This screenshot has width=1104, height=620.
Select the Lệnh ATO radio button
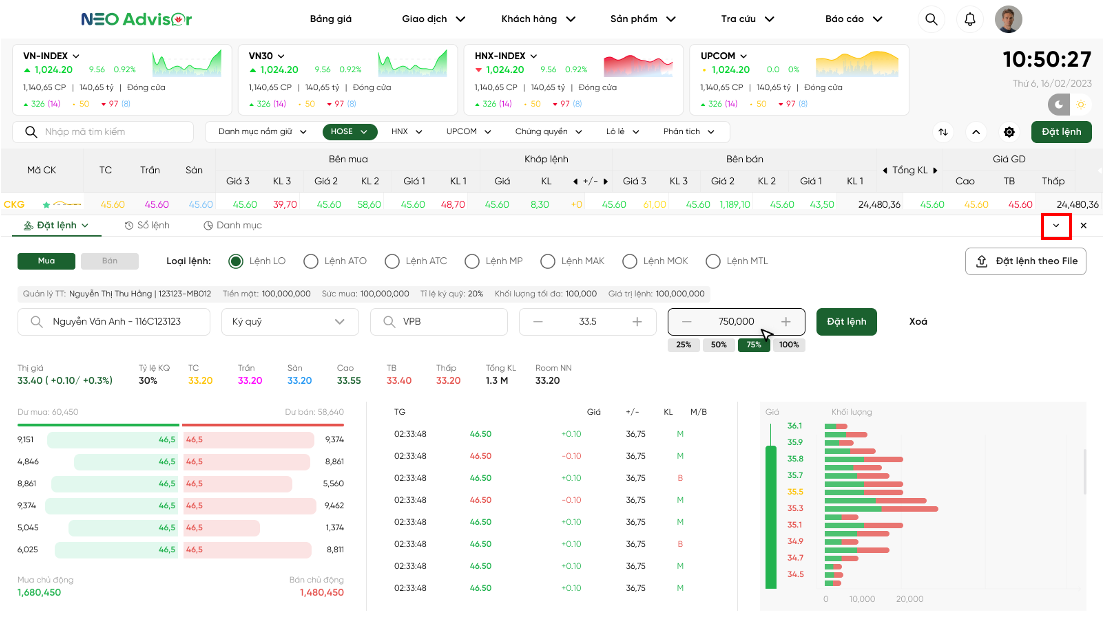pos(311,261)
